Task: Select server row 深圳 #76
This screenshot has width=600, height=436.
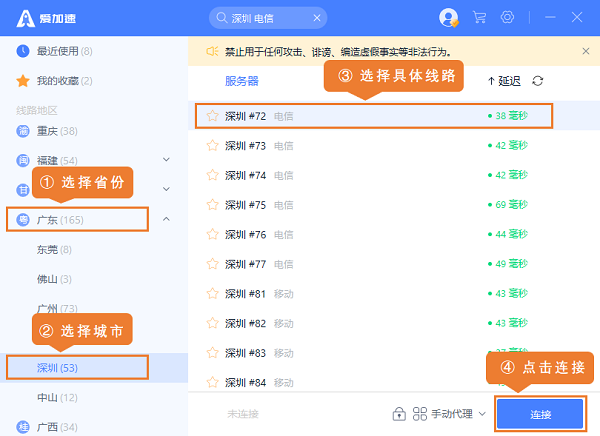Action: click(394, 234)
